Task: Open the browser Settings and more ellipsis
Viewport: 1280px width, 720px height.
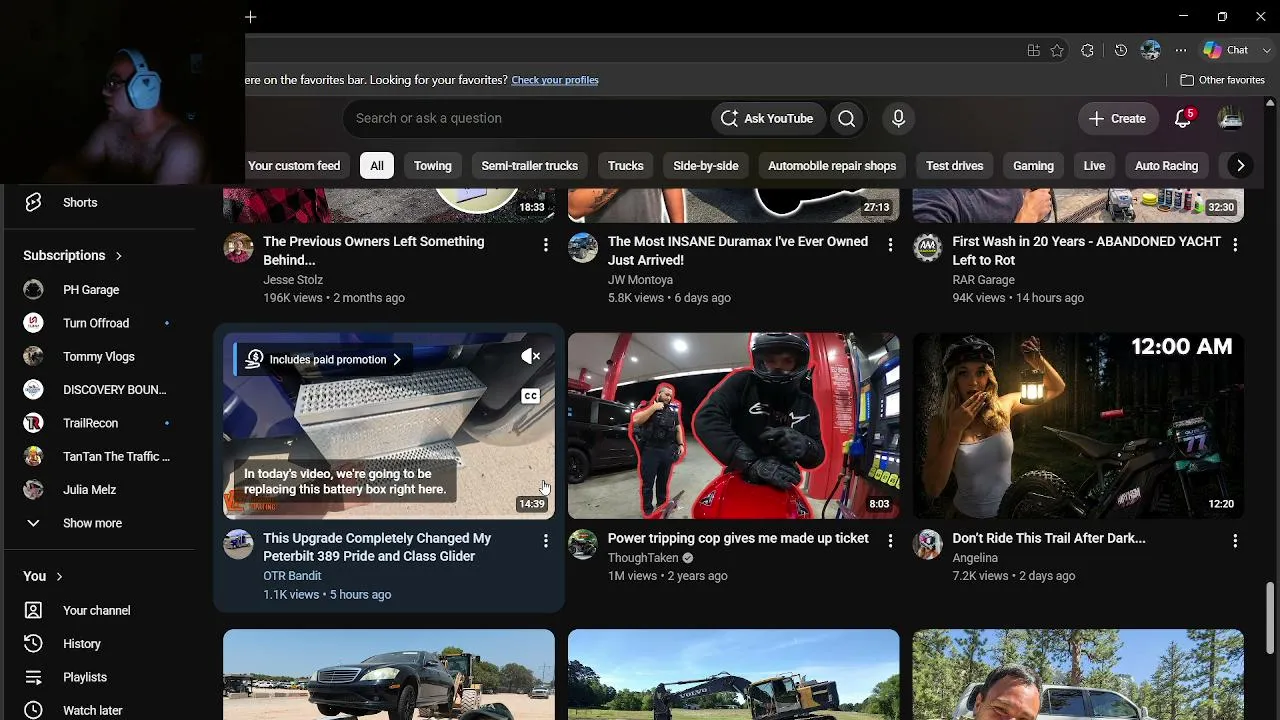Action: pos(1181,50)
